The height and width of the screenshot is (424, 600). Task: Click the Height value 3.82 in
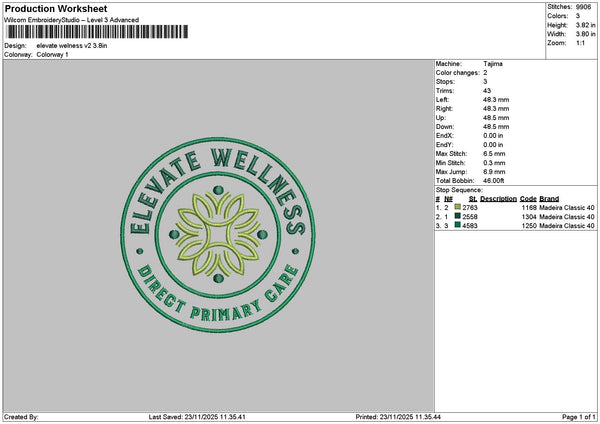tap(585, 25)
